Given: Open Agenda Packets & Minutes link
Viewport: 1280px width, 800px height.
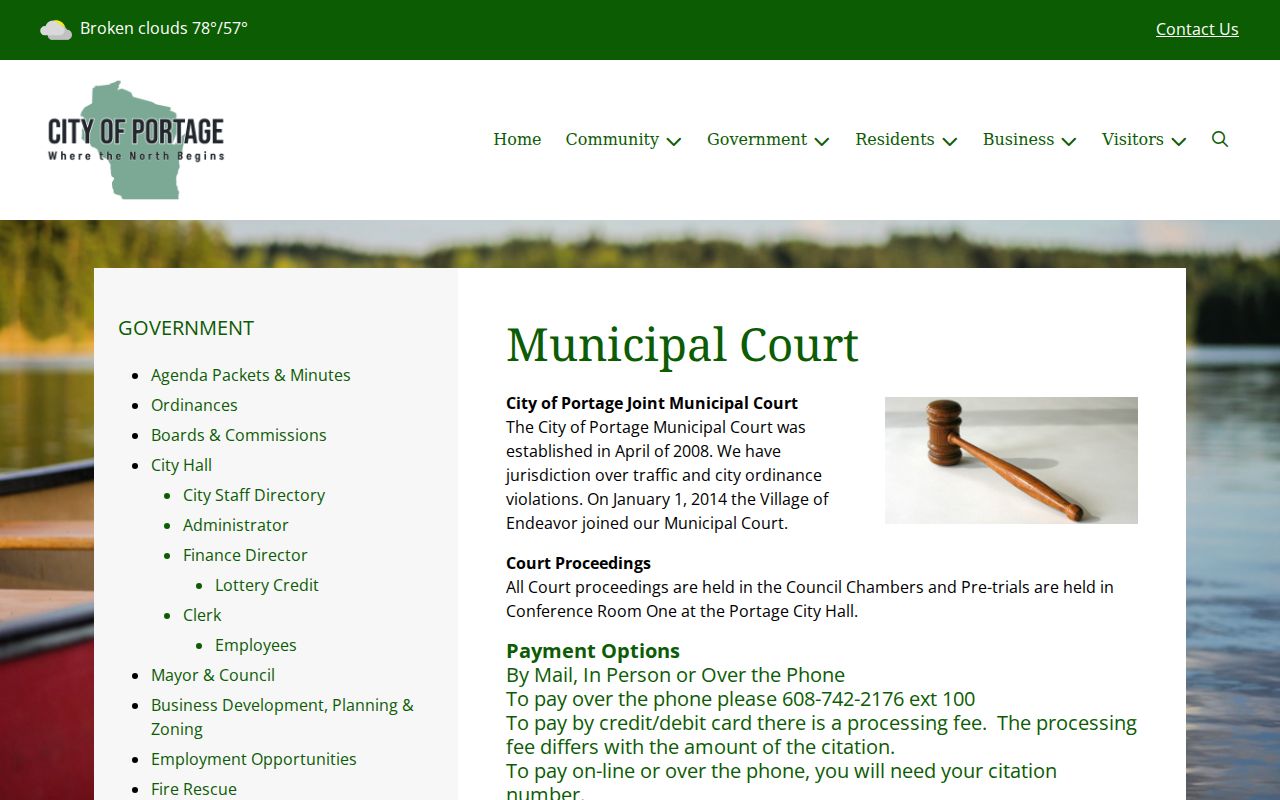Looking at the screenshot, I should 250,375.
